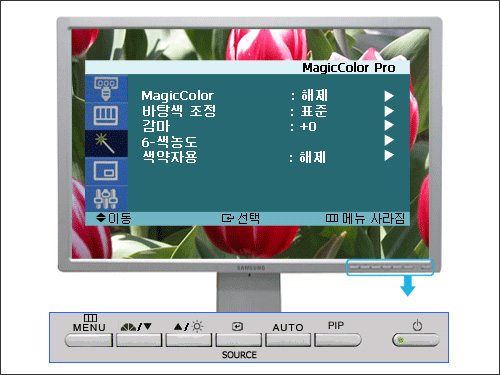Image resolution: width=500 pixels, height=375 pixels.
Task: Click the menu icon above MENU label
Action: (x=90, y=318)
